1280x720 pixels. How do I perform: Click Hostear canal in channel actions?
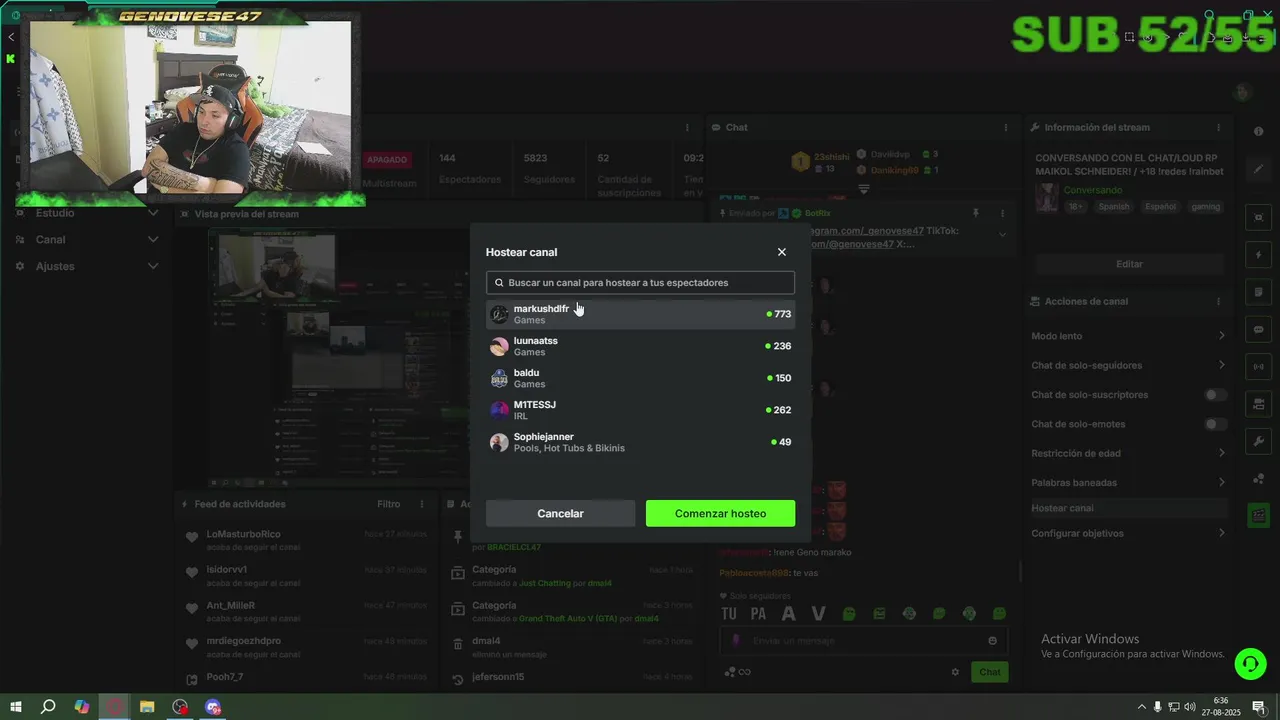point(1128,508)
